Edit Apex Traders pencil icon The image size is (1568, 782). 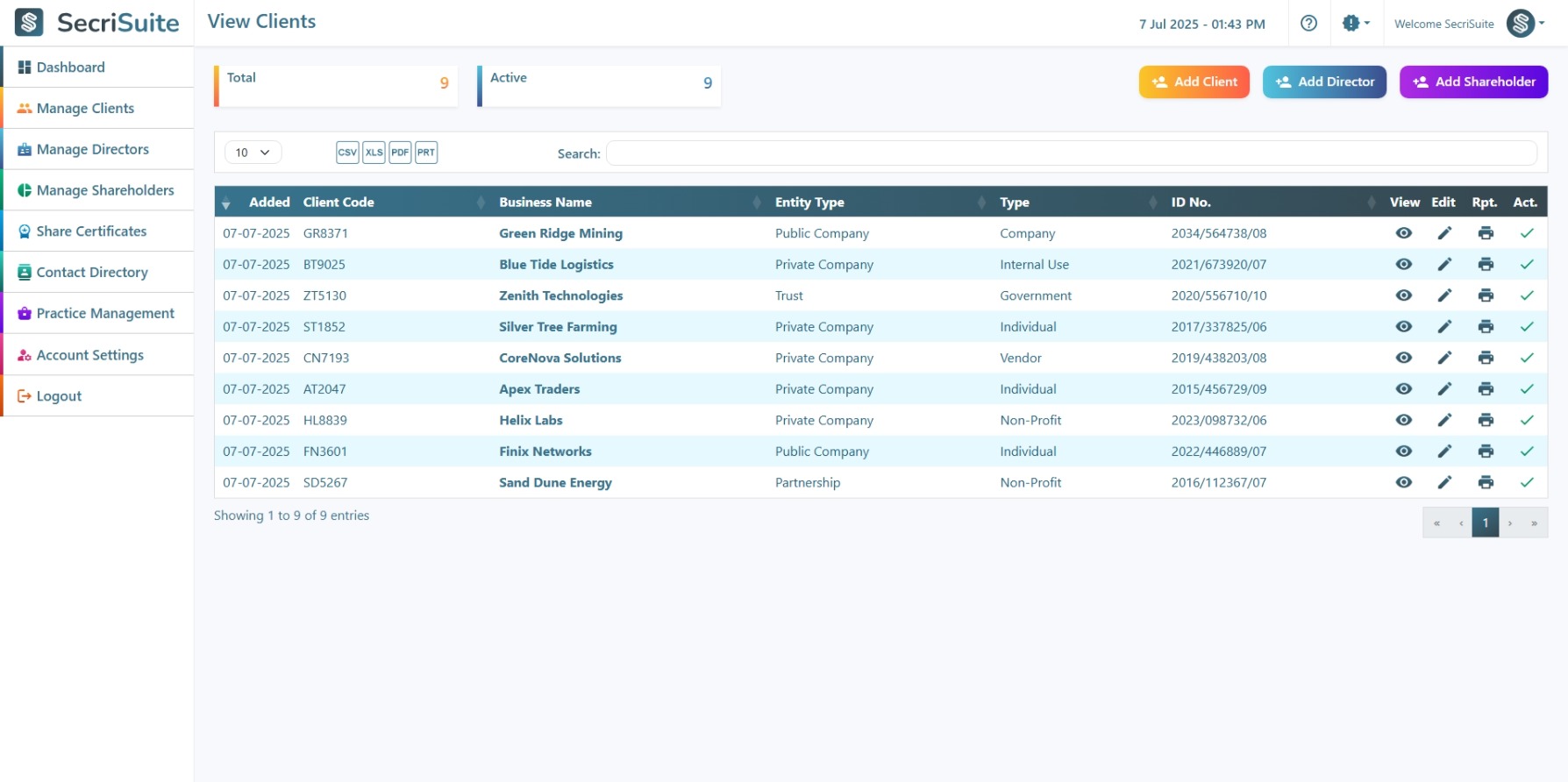pyautogui.click(x=1444, y=388)
